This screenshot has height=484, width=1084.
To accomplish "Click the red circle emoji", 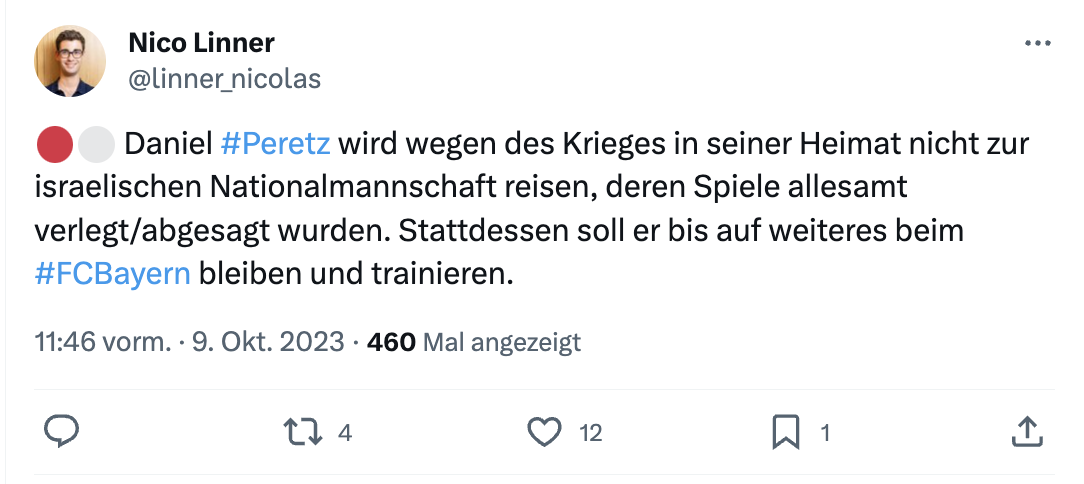I will [x=53, y=145].
